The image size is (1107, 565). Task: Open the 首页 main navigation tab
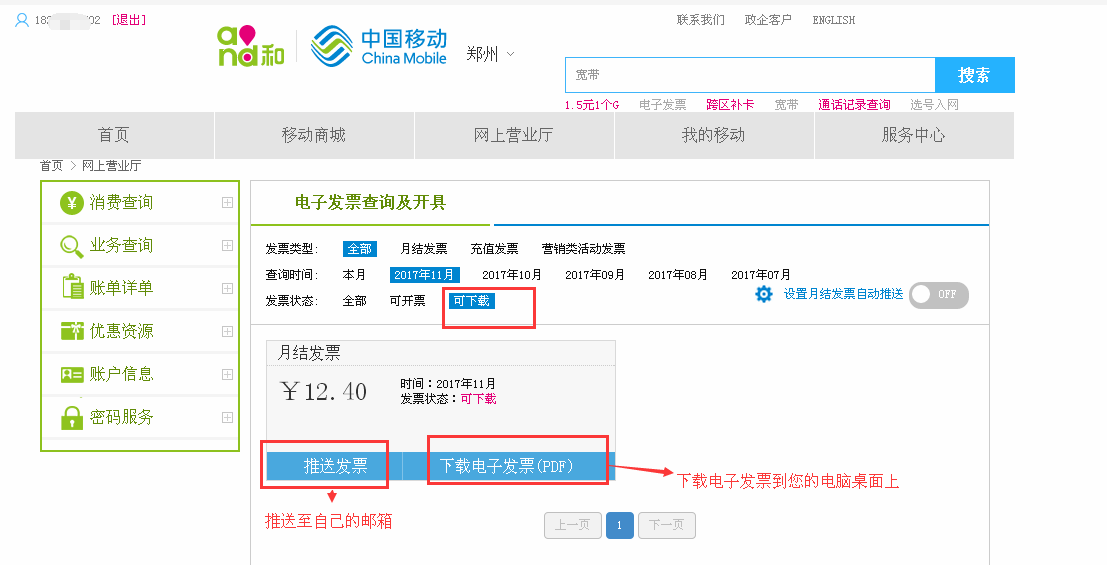pos(114,135)
